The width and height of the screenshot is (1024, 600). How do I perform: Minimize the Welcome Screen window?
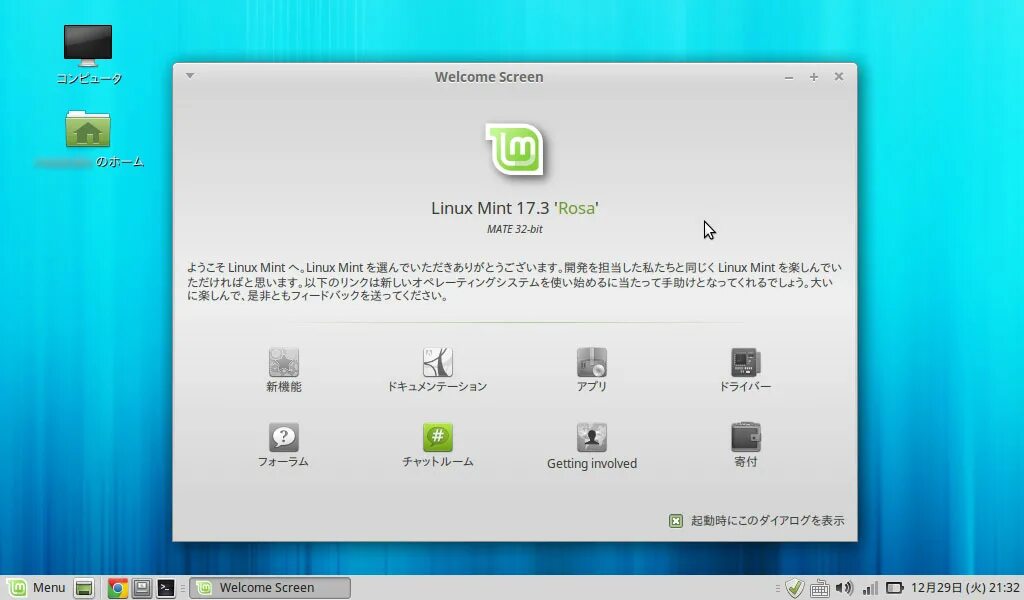click(789, 77)
